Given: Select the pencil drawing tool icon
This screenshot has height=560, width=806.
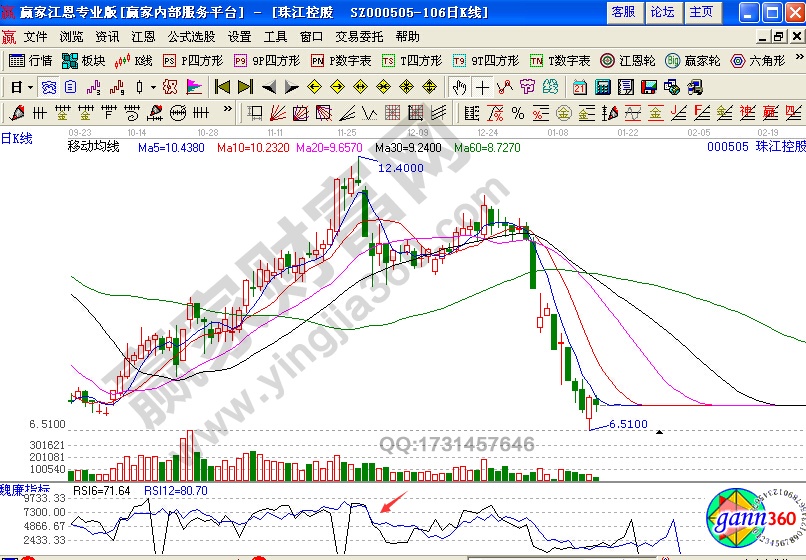Looking at the screenshot, I should (x=17, y=113).
